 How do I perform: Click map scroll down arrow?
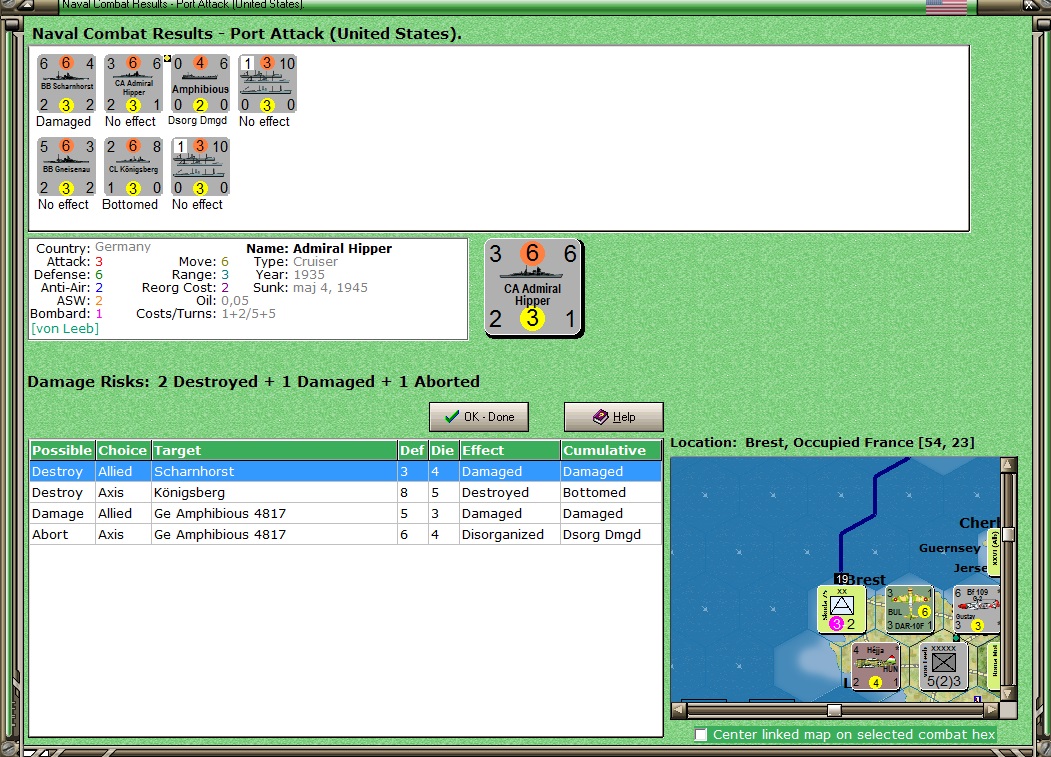click(1008, 693)
